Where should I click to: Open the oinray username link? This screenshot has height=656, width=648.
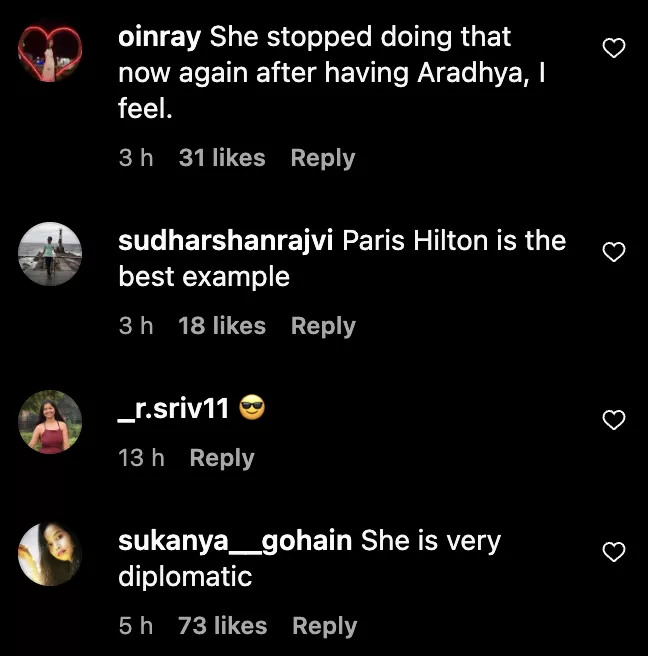pyautogui.click(x=160, y=38)
